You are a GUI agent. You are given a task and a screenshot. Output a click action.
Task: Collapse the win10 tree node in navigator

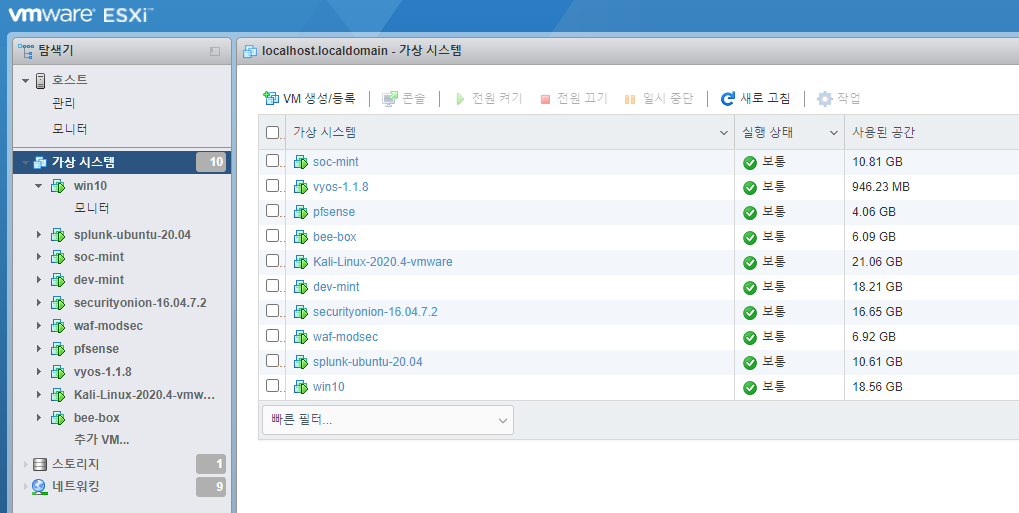[38, 186]
